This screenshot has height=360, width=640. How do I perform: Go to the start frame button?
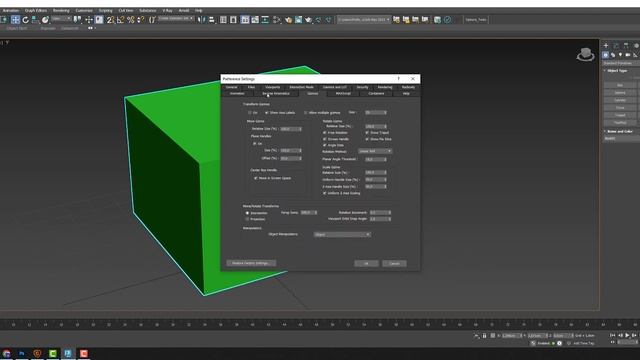click(x=612, y=335)
